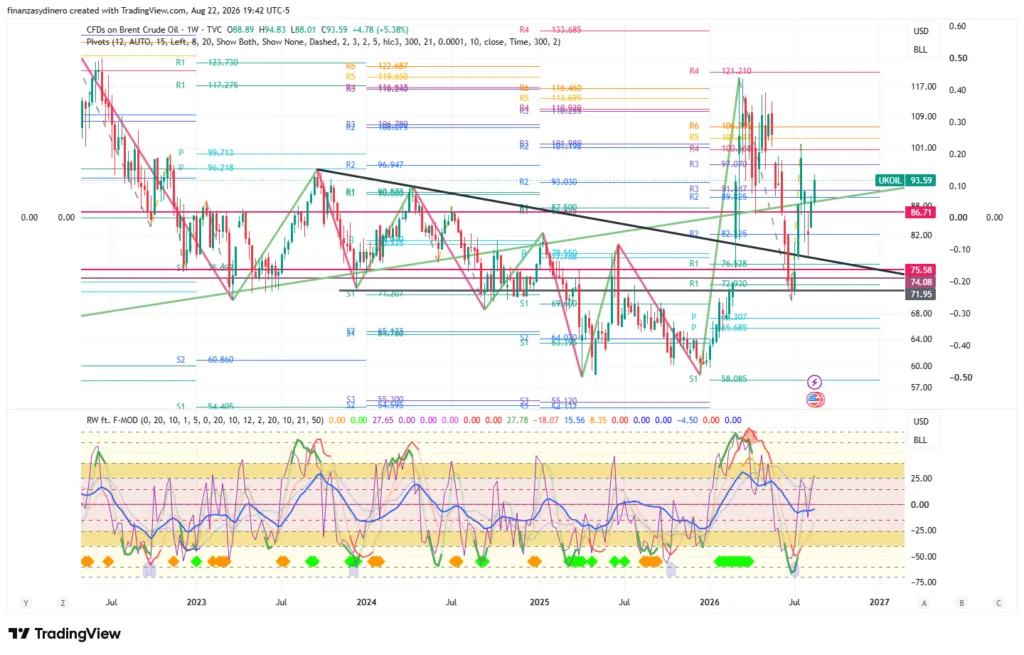Click 2026 on the time axis
The width and height of the screenshot is (1024, 655).
pos(709,602)
